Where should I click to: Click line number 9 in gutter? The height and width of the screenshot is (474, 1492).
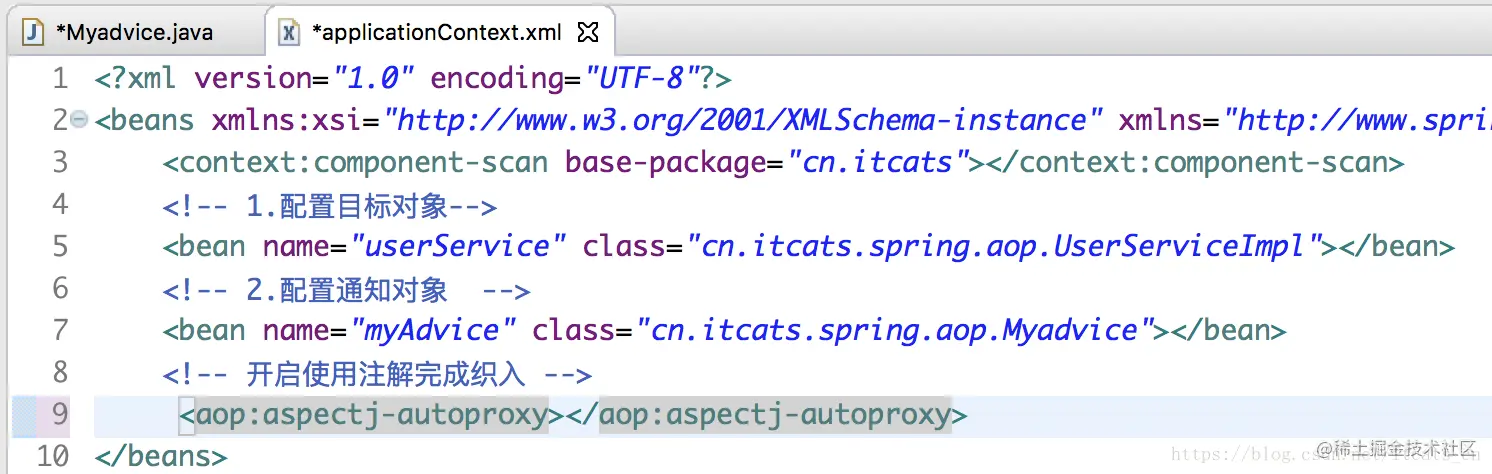pyautogui.click(x=60, y=414)
